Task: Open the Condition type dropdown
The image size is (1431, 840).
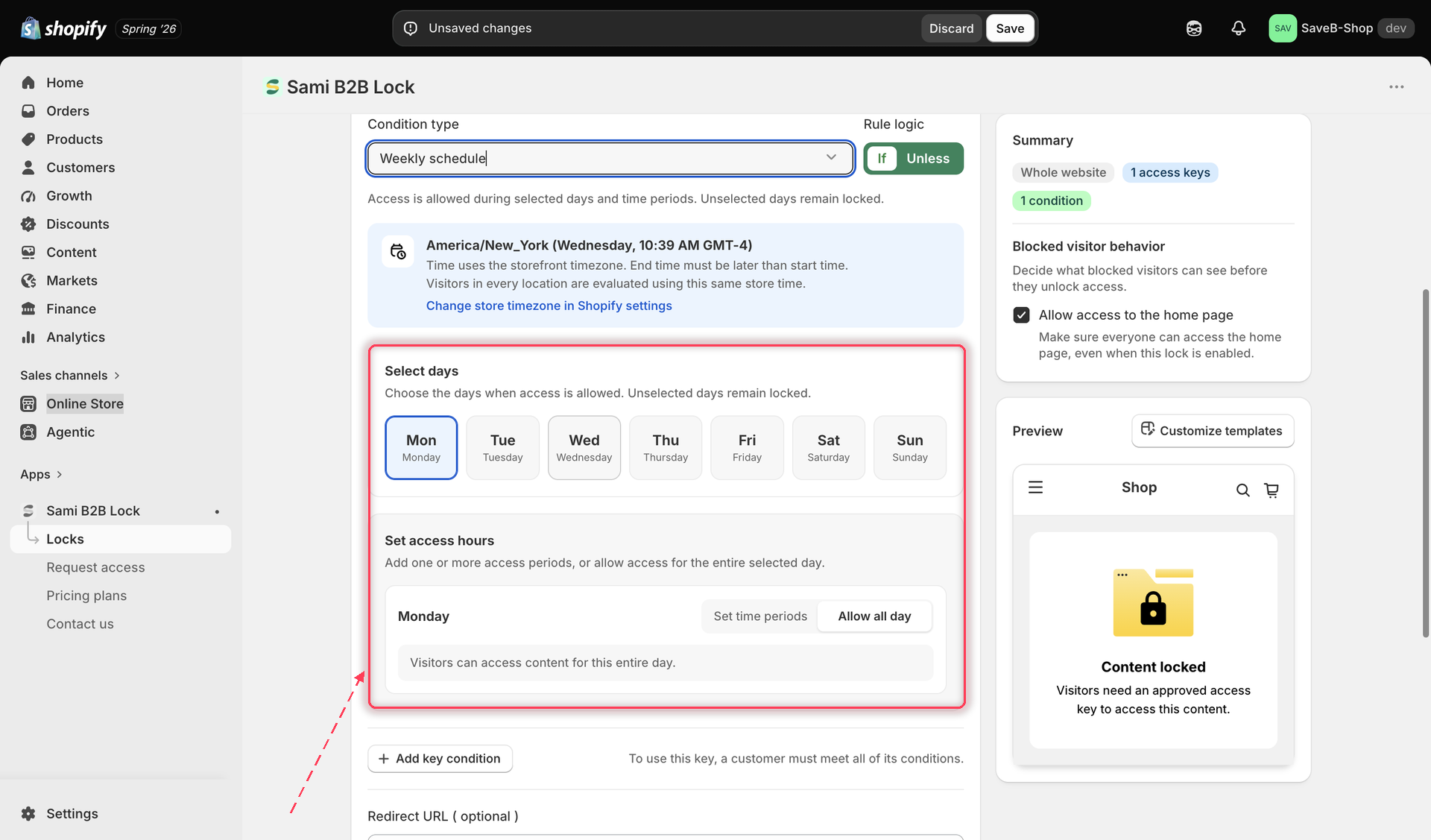Action: tap(610, 159)
